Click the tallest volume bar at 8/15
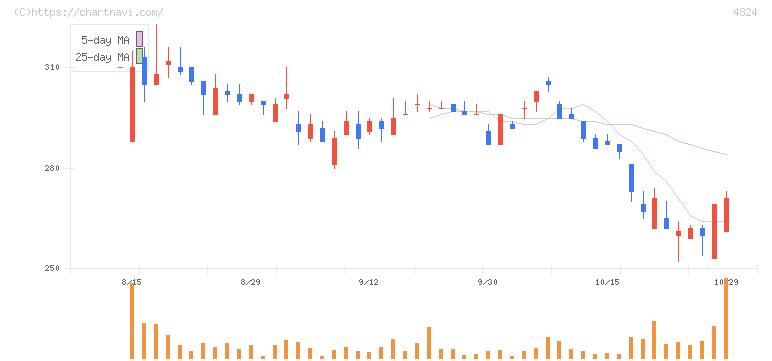Viewport: 772px width, 361px height. pyautogui.click(x=132, y=321)
